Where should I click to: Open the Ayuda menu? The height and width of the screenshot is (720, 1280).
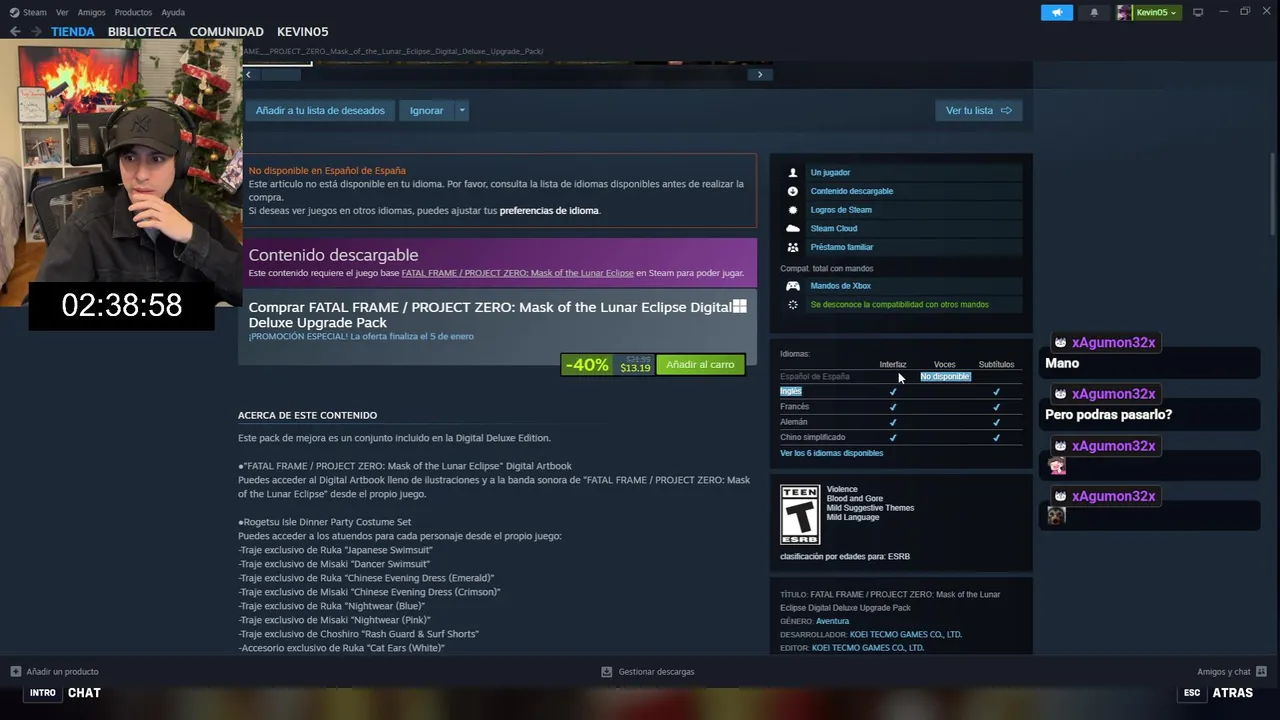click(x=173, y=12)
